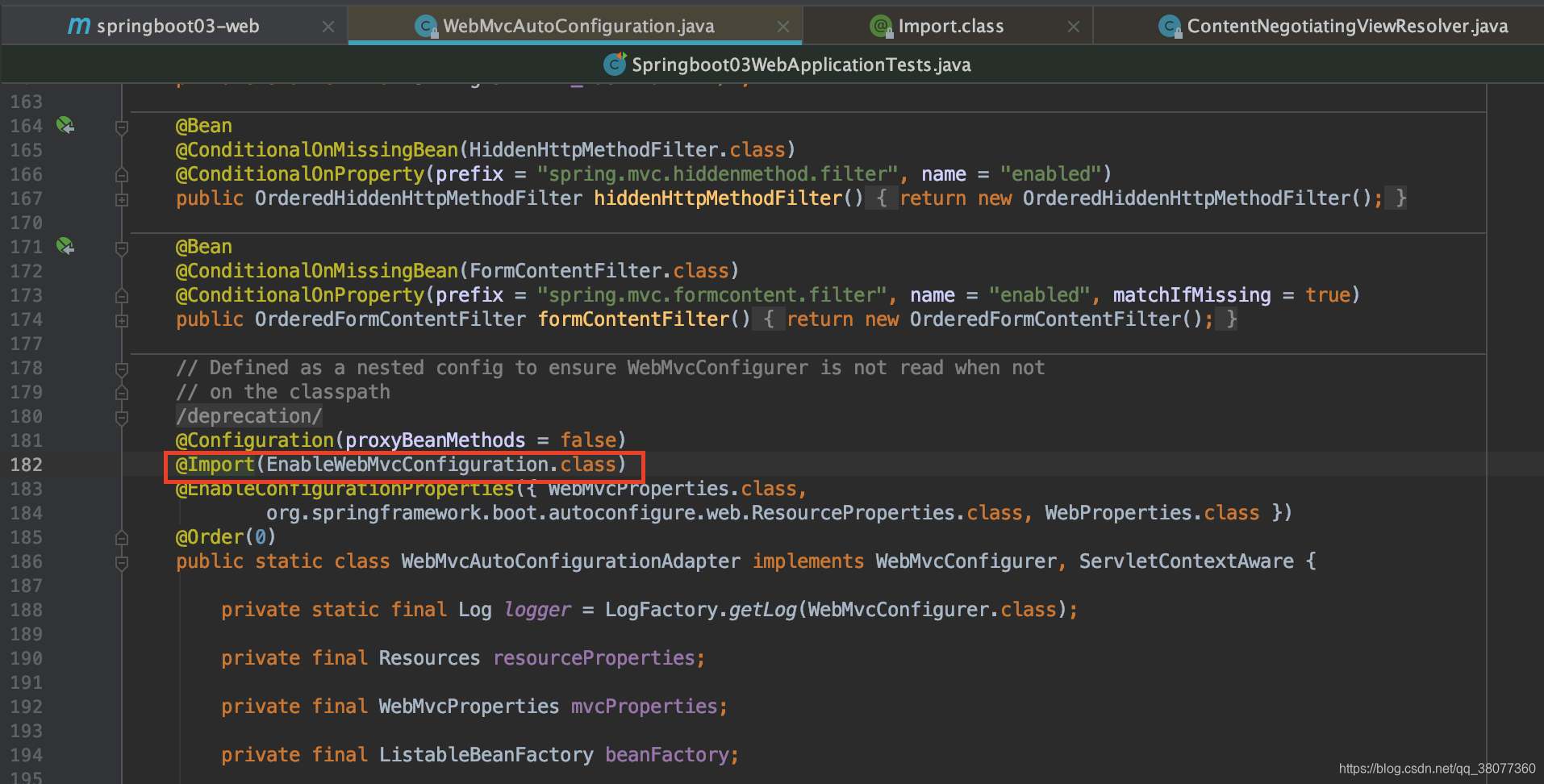Click the springboot03-web tab's Maven icon
1544x784 pixels.
pos(79,26)
